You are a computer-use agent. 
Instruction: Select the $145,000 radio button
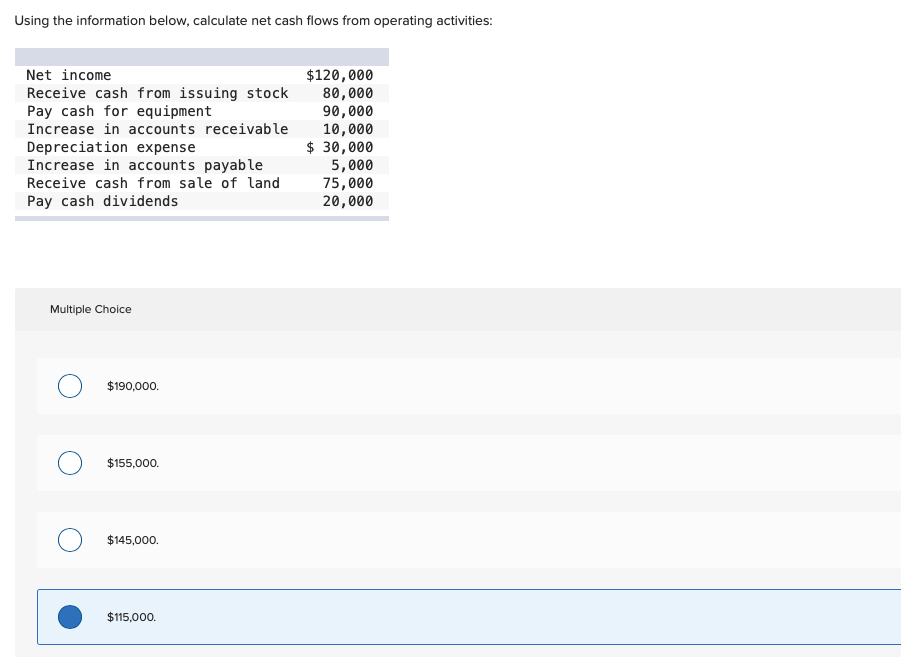70,540
